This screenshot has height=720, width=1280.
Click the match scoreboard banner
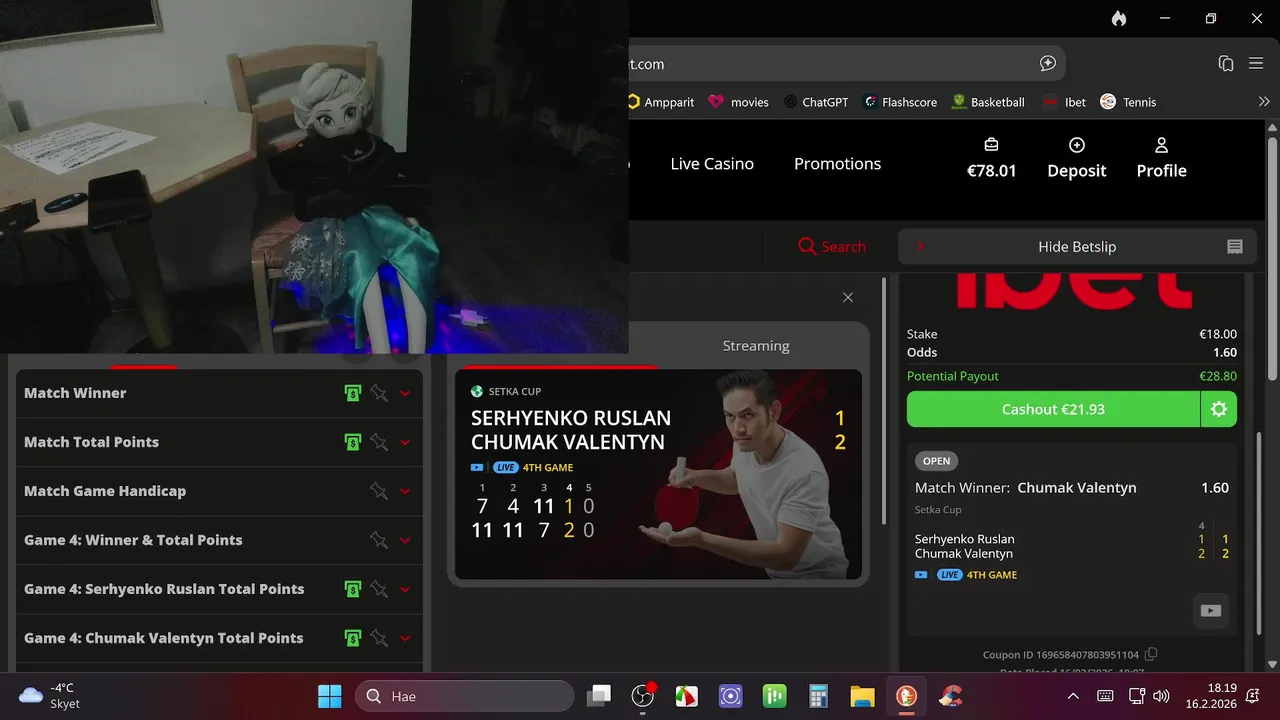tap(658, 474)
